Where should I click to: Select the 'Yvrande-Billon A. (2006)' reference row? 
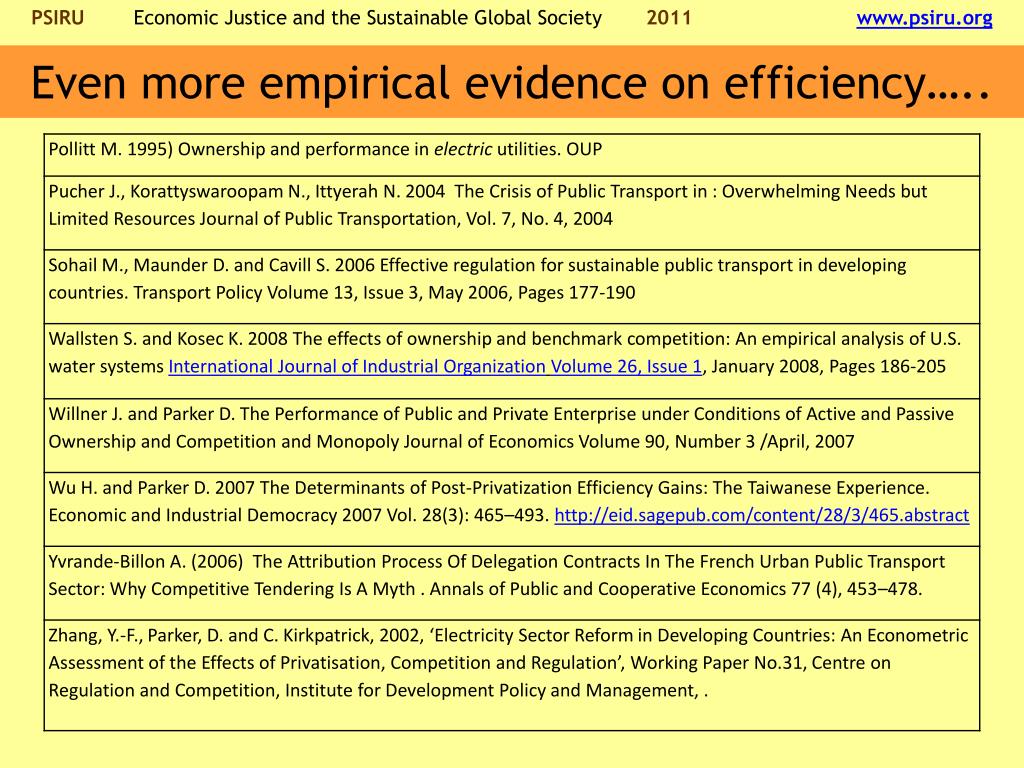click(x=512, y=583)
